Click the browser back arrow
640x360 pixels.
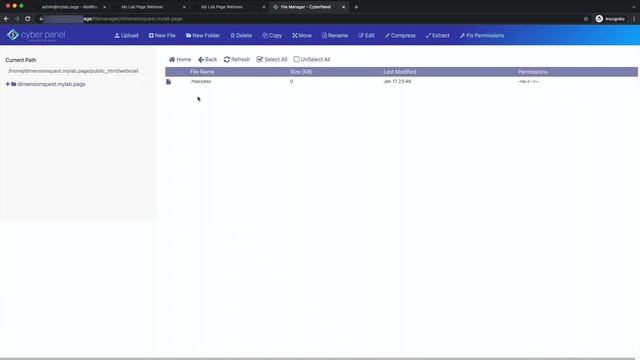click(x=6, y=19)
